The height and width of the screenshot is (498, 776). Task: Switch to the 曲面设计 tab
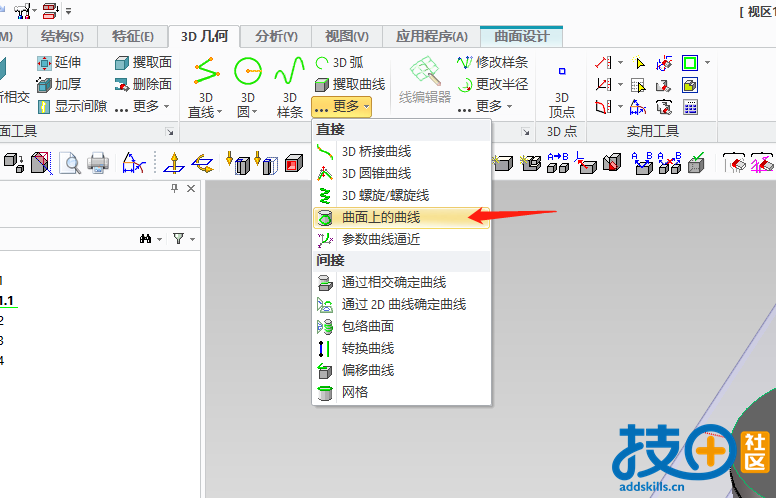click(522, 37)
